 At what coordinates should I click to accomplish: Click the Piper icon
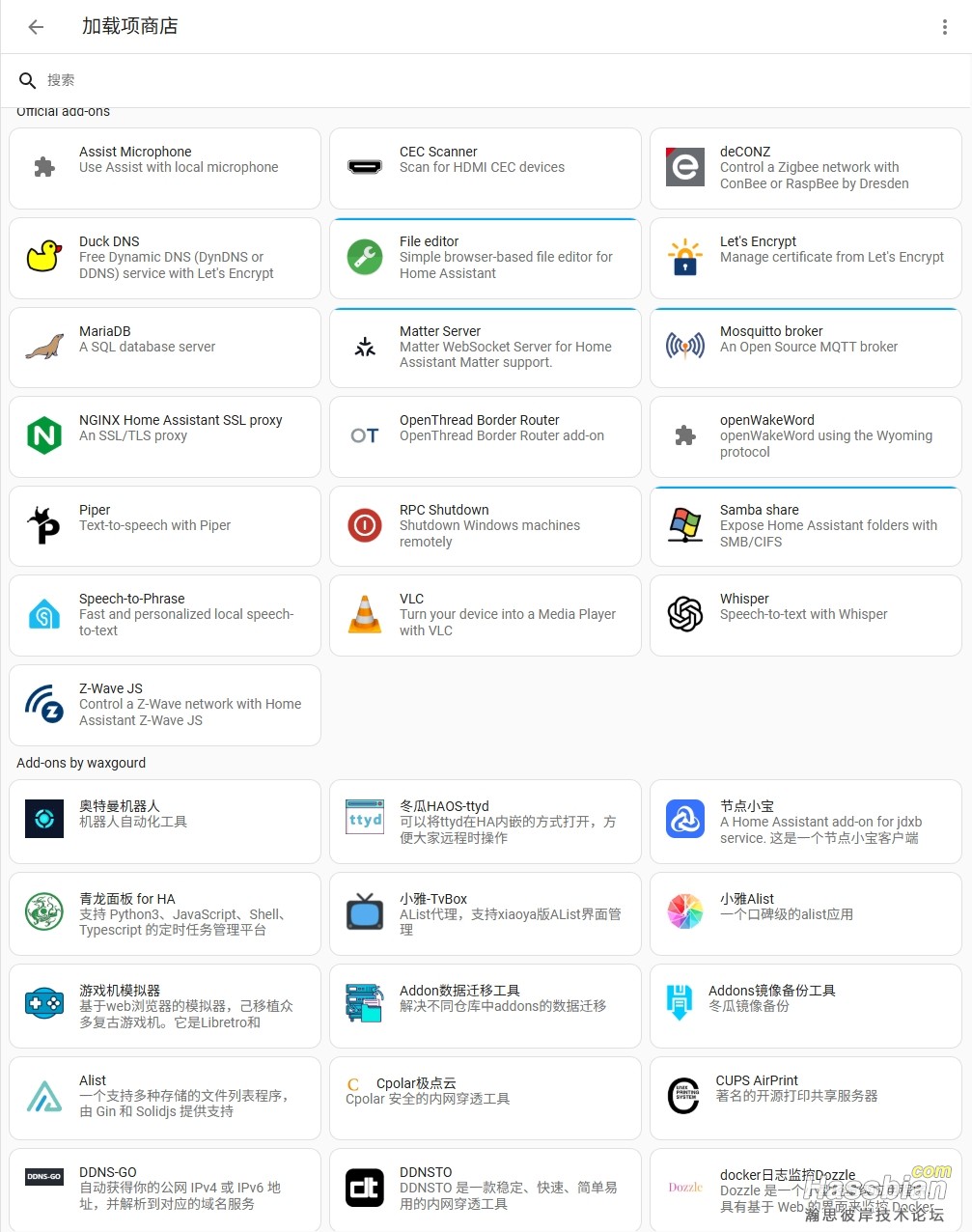tap(44, 525)
